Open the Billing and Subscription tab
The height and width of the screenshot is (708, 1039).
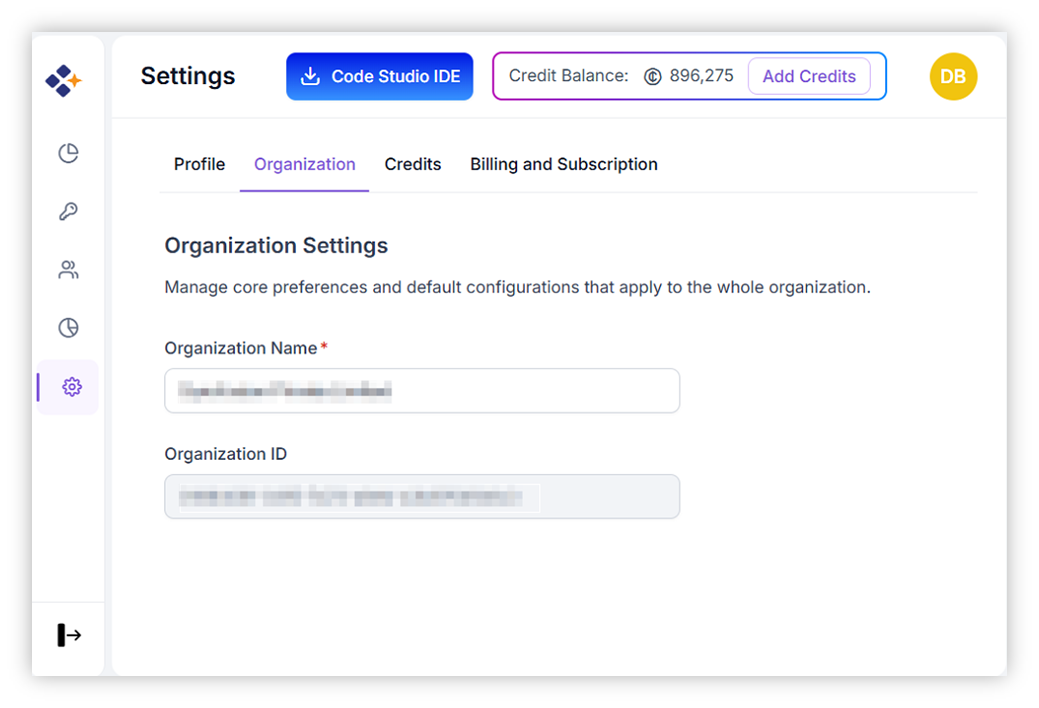pyautogui.click(x=563, y=164)
